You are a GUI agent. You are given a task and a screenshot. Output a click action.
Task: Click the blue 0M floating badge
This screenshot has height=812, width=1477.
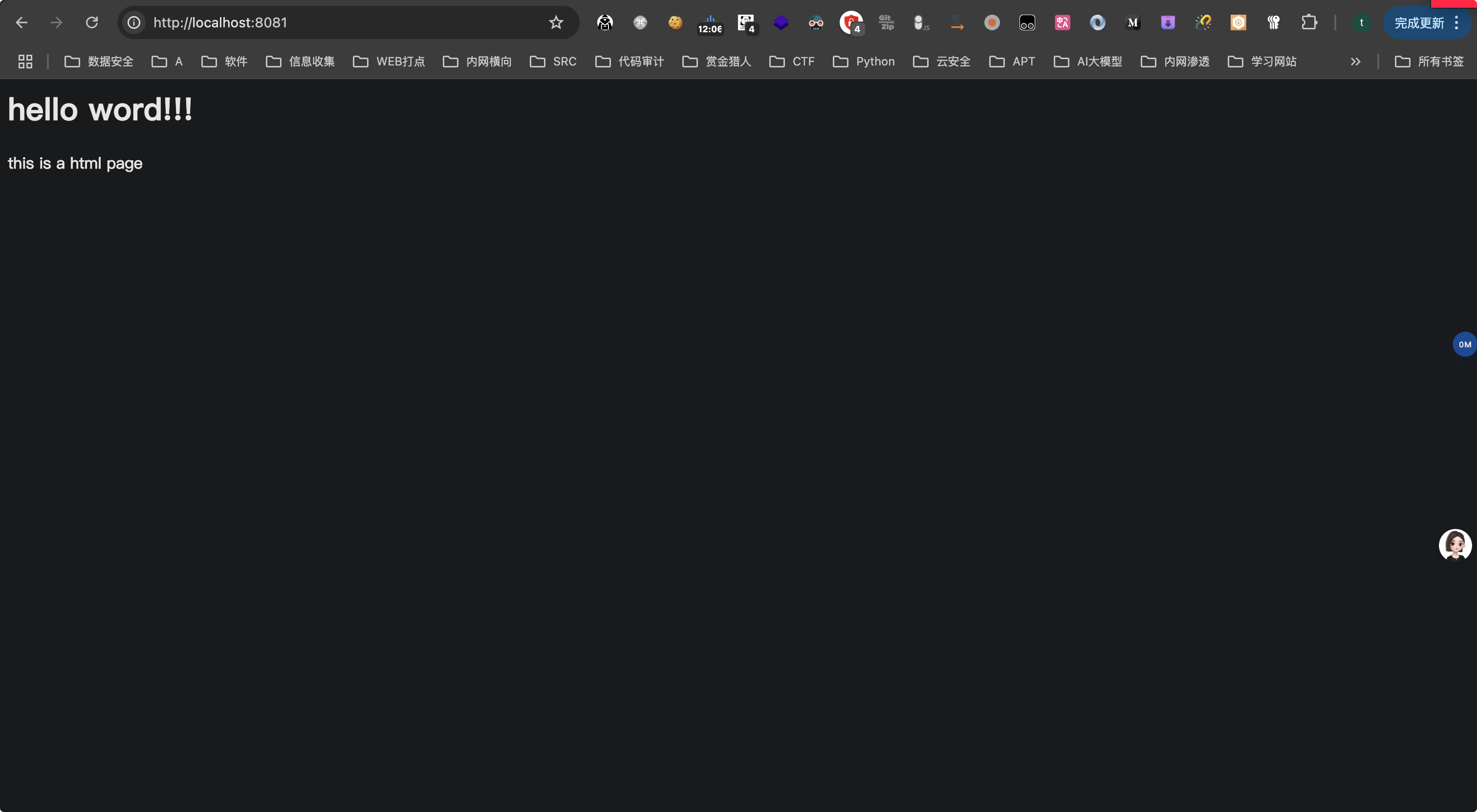click(x=1464, y=344)
